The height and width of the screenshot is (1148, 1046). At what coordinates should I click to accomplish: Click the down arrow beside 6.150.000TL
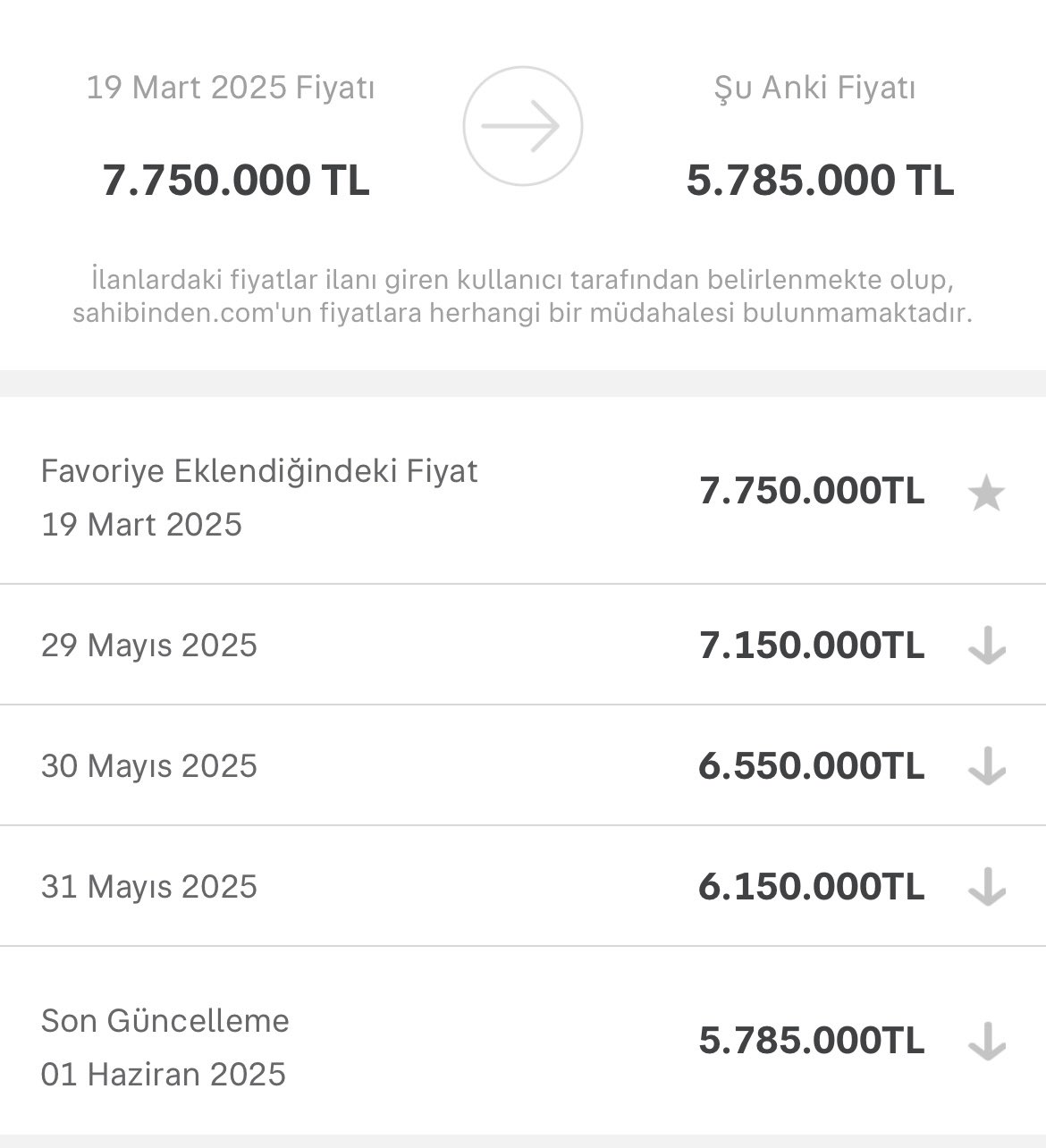986,887
